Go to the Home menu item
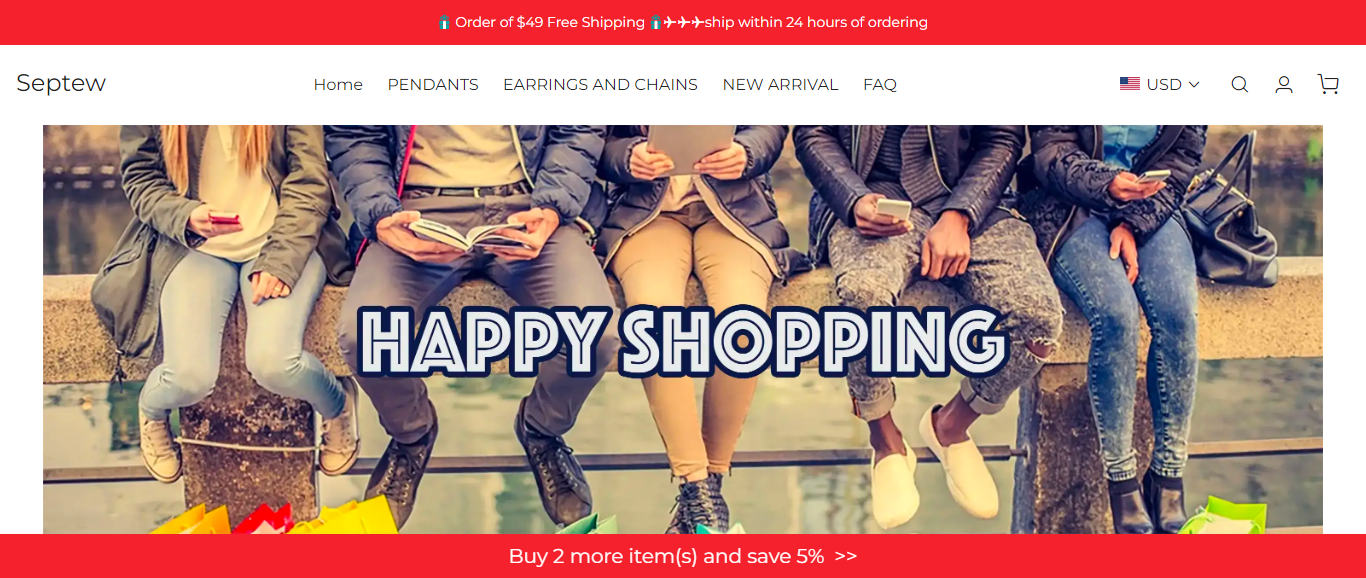 tap(338, 85)
